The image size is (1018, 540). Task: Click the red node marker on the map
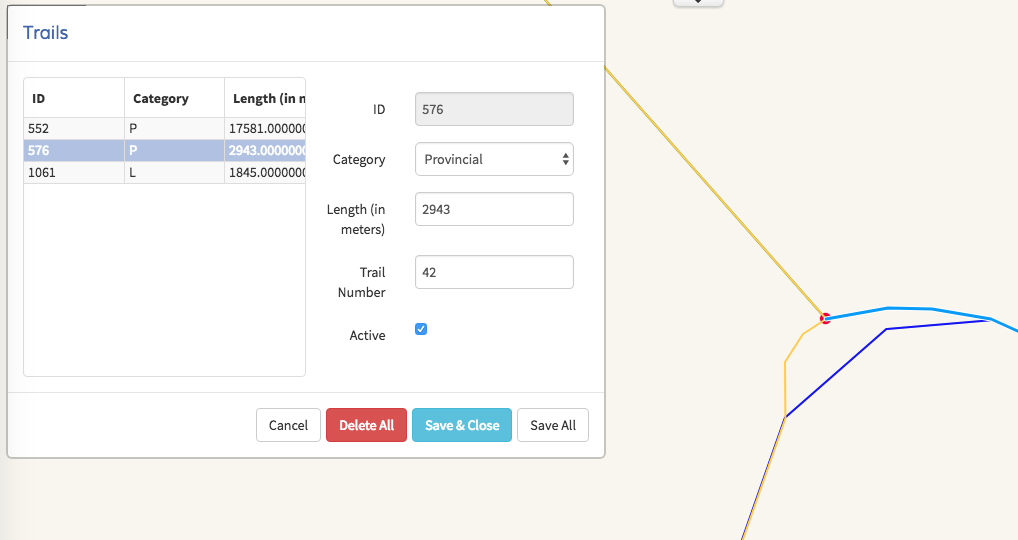[825, 319]
